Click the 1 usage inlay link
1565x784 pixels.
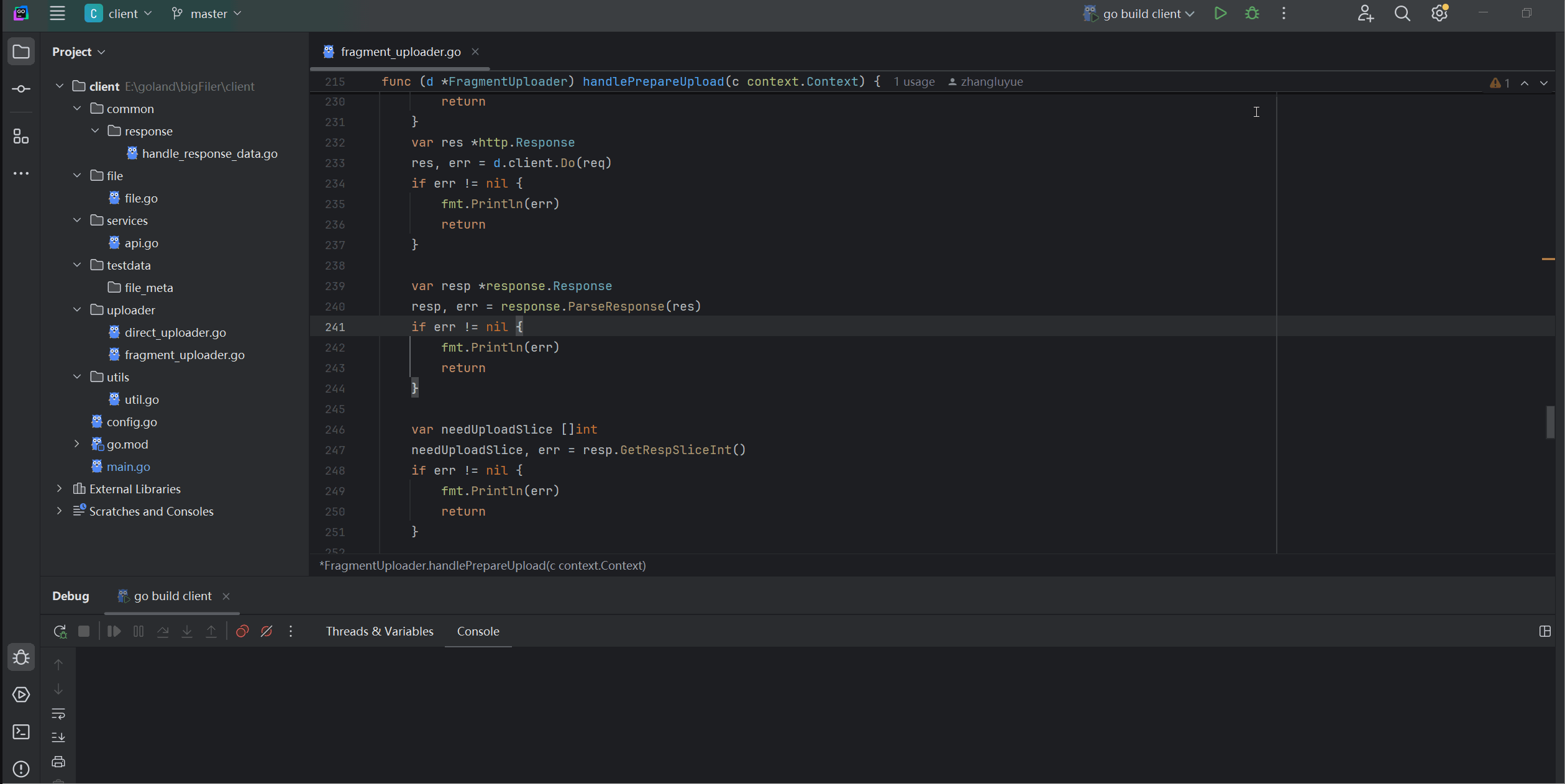coord(914,82)
